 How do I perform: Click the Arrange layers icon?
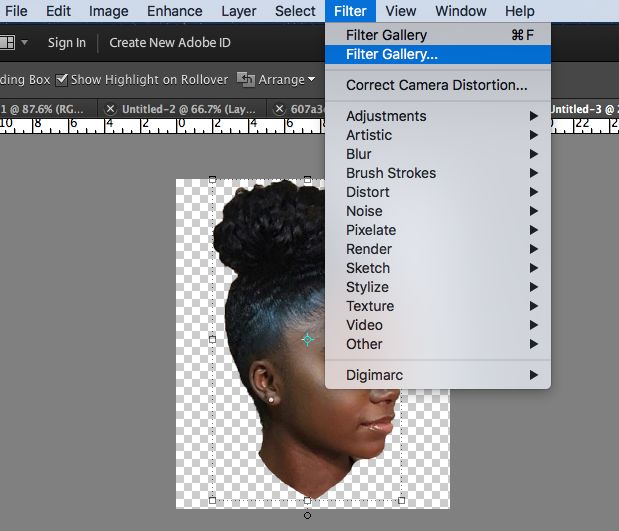246,79
